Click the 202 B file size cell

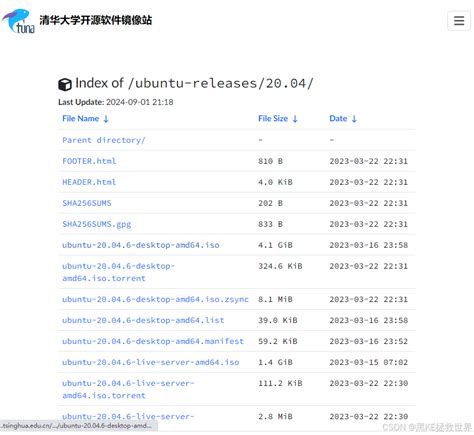point(270,203)
